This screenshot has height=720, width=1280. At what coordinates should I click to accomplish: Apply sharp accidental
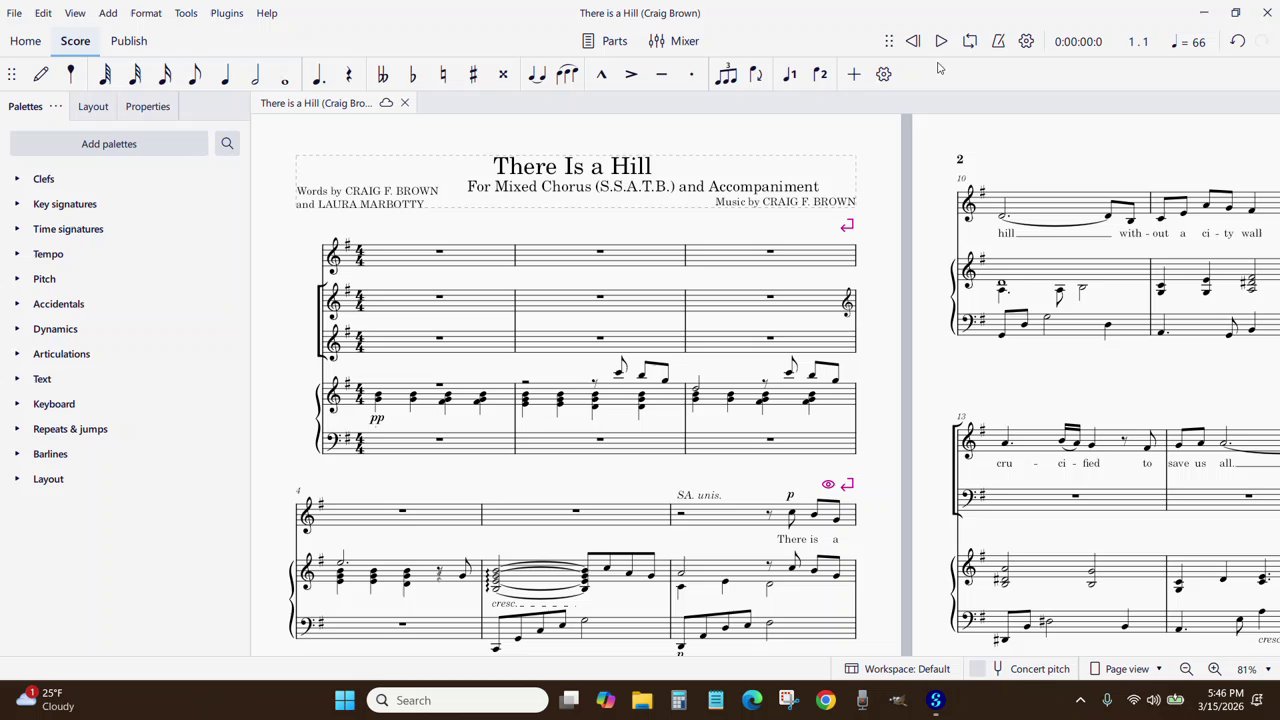(473, 74)
